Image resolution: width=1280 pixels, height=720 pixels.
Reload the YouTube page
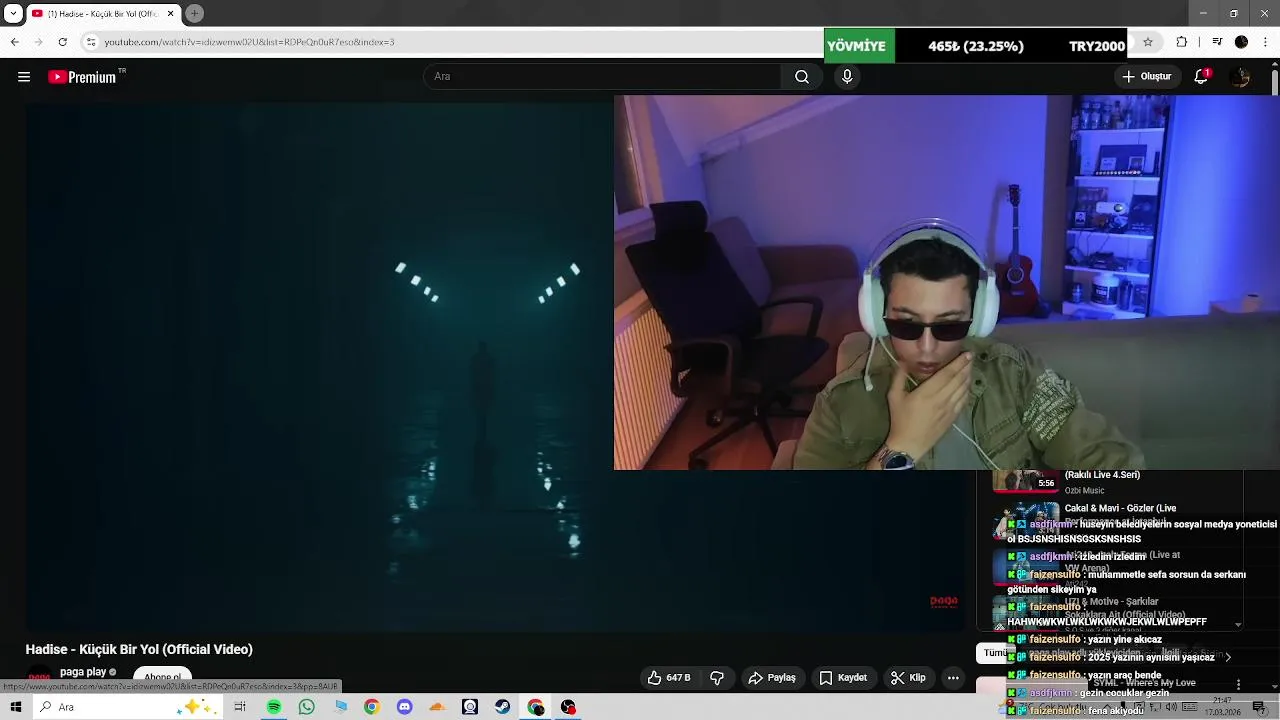(x=62, y=42)
